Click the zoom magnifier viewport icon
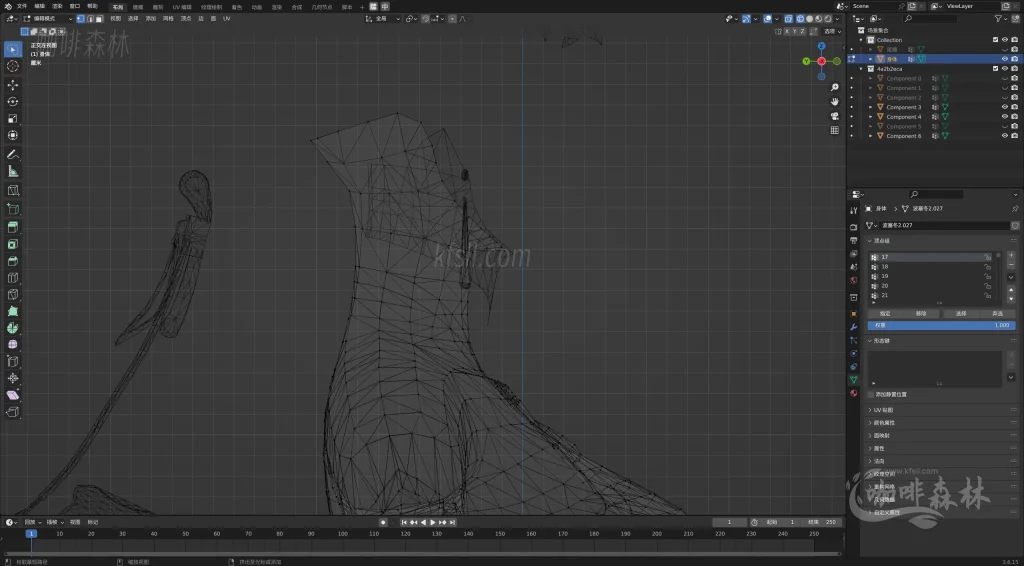This screenshot has height=566, width=1024. (835, 87)
